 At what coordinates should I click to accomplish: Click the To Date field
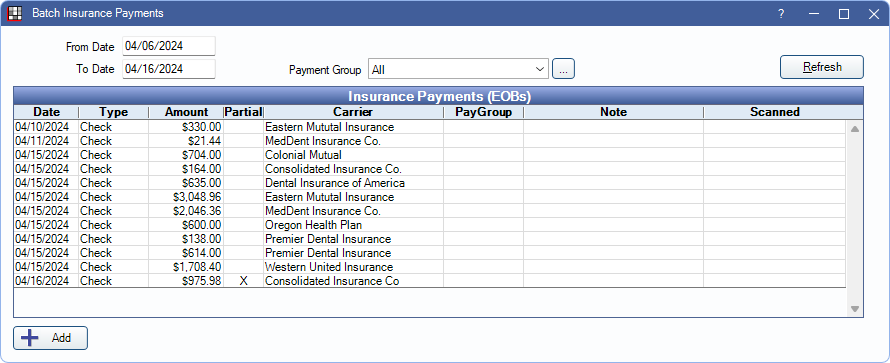[169, 69]
